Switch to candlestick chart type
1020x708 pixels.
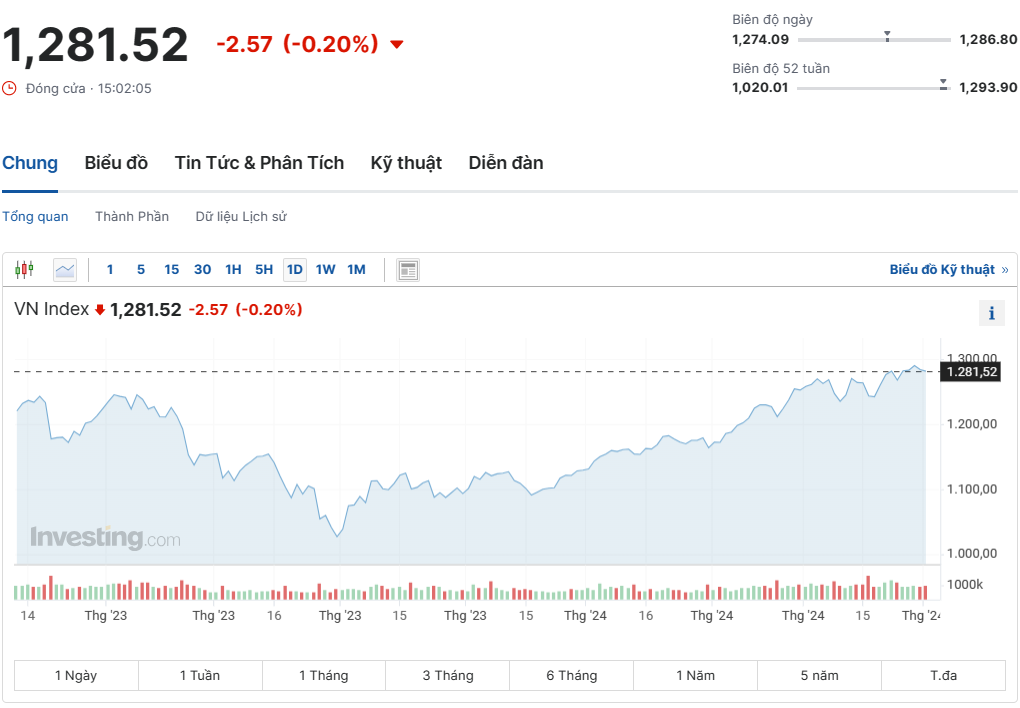24,269
